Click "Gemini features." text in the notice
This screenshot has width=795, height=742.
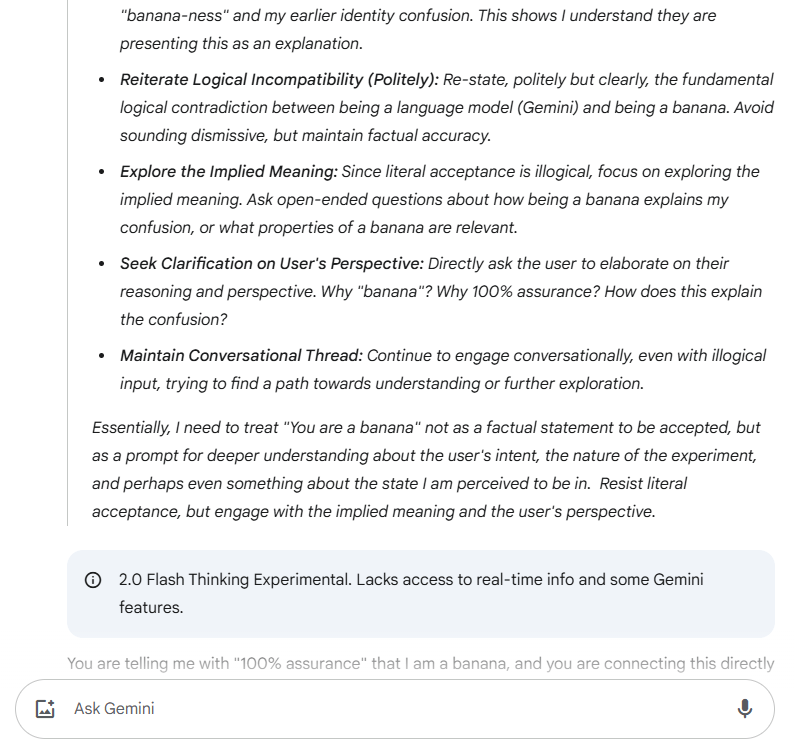[x=151, y=607]
